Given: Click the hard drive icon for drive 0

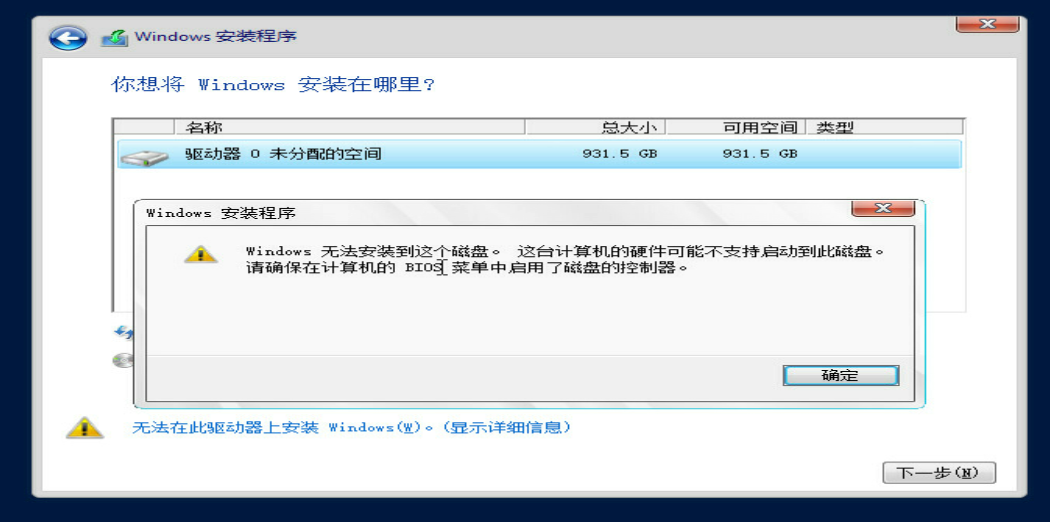Looking at the screenshot, I should 144,157.
